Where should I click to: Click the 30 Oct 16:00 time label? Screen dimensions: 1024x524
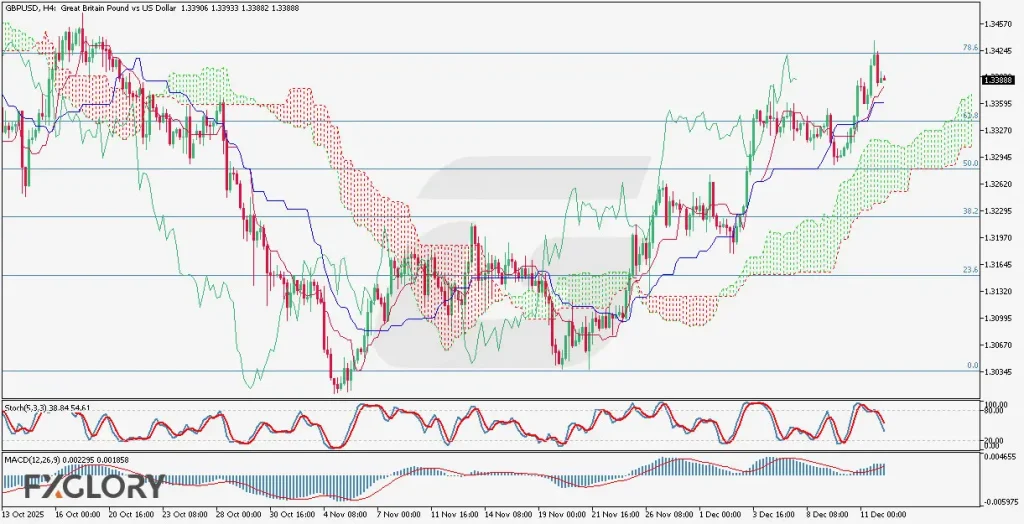point(293,515)
